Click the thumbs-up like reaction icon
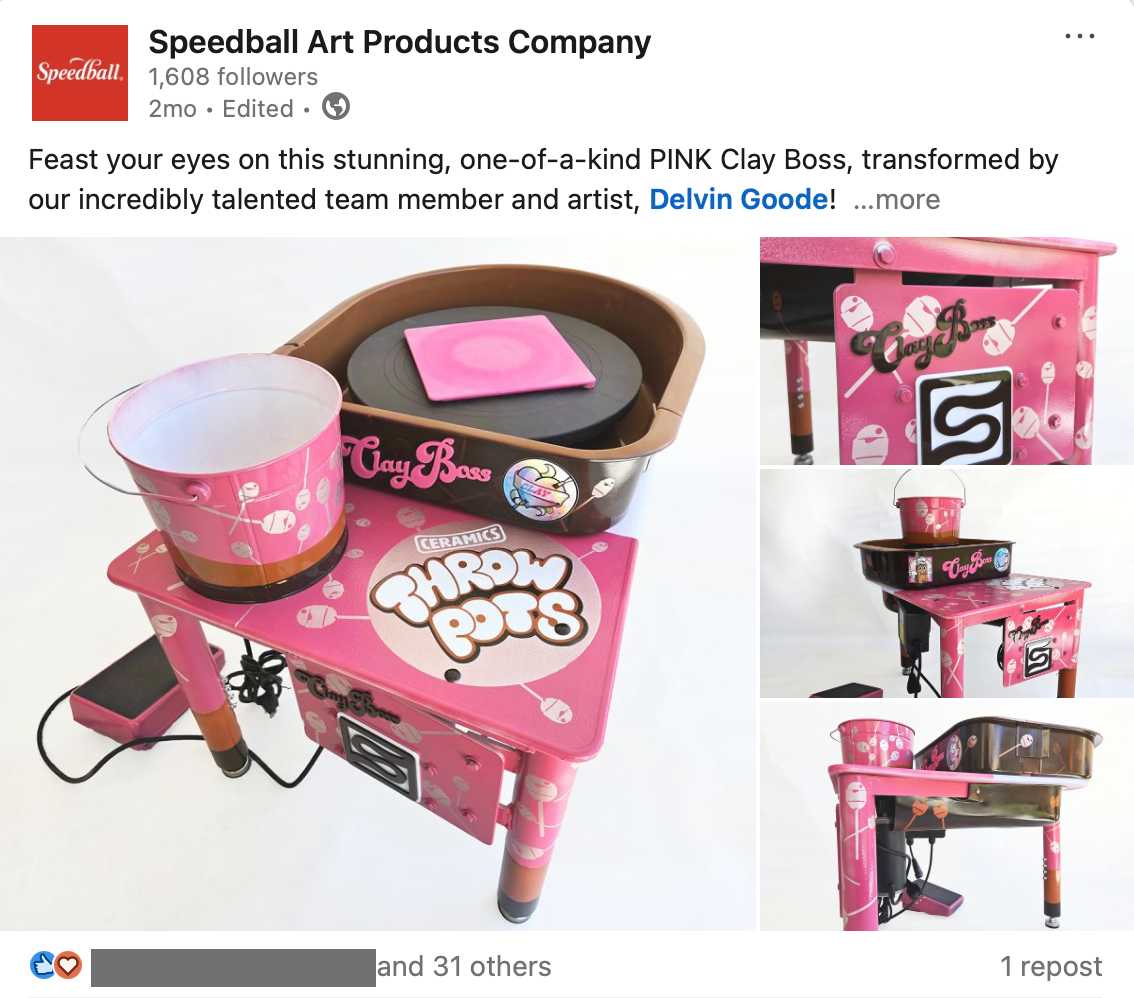1134x998 pixels. click(43, 965)
